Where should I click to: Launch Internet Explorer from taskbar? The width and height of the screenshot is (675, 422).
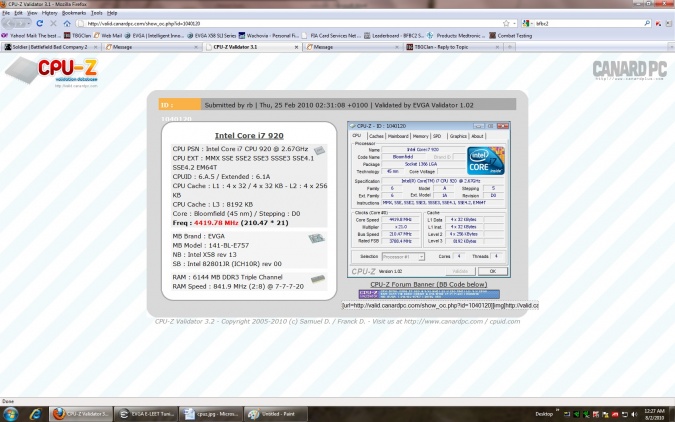tap(36, 414)
